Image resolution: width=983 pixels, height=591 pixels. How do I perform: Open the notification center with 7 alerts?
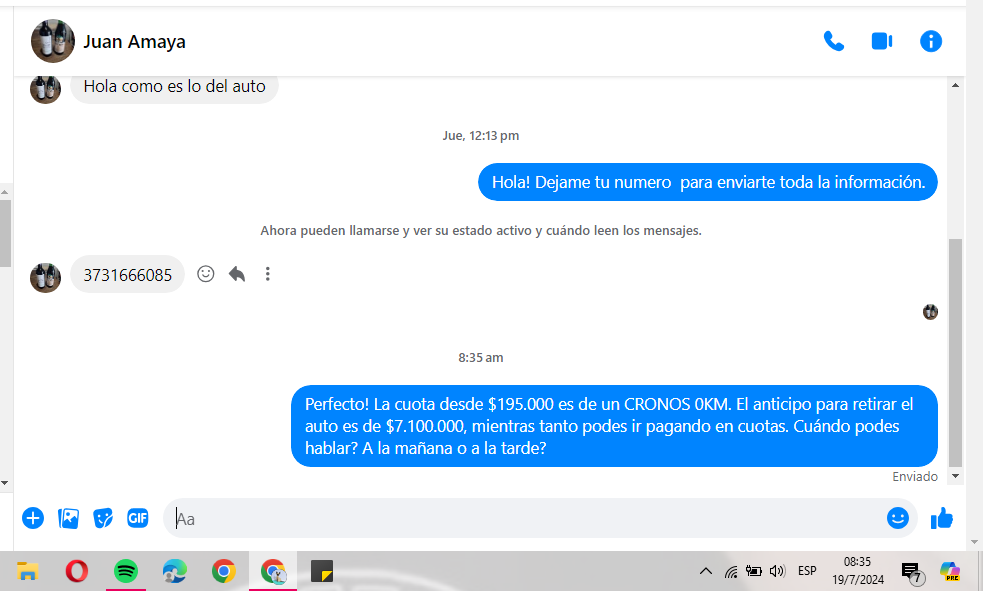pyautogui.click(x=912, y=572)
